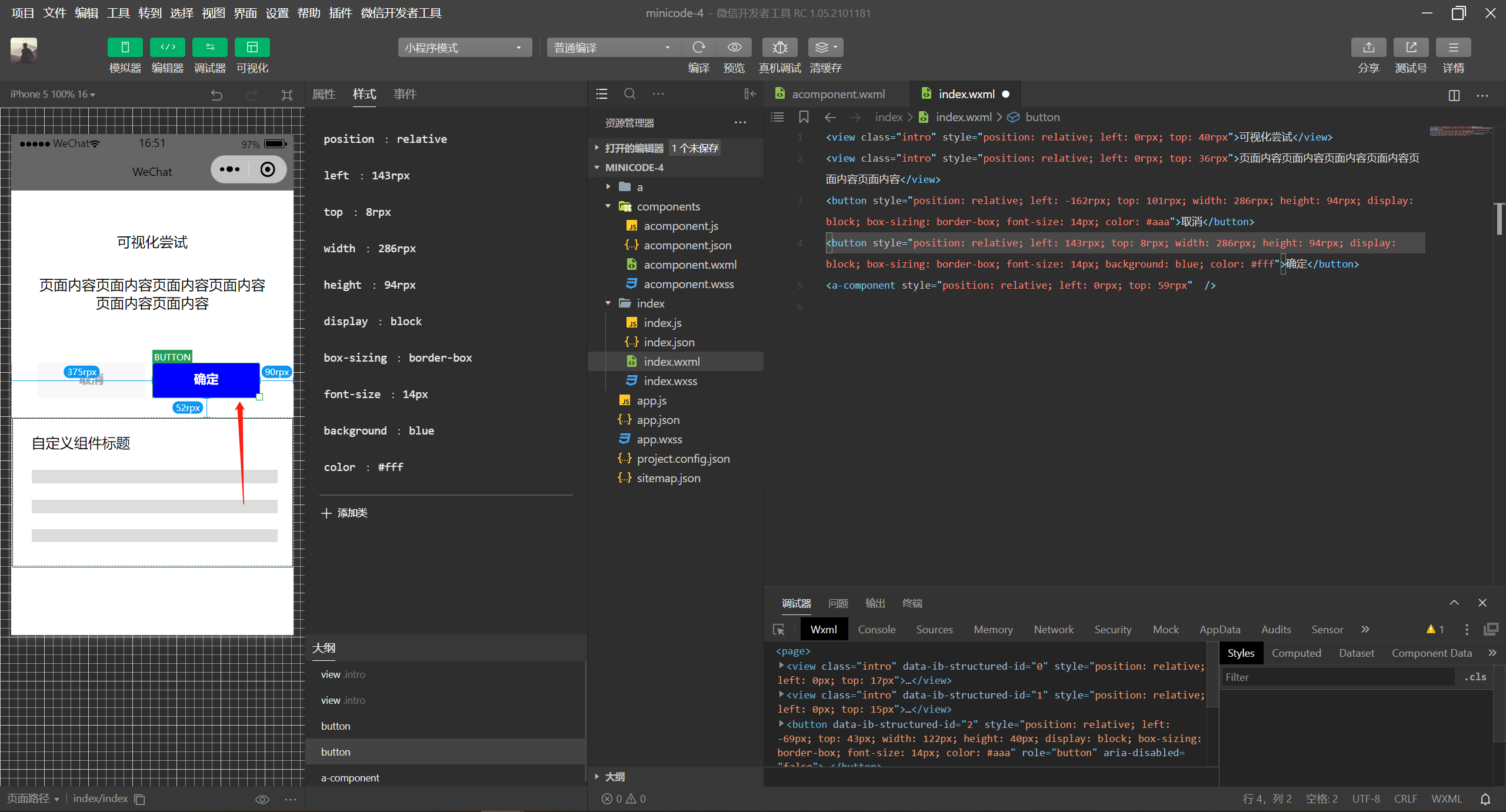Open the 工具 menu
This screenshot has height=812, width=1506.
118,13
